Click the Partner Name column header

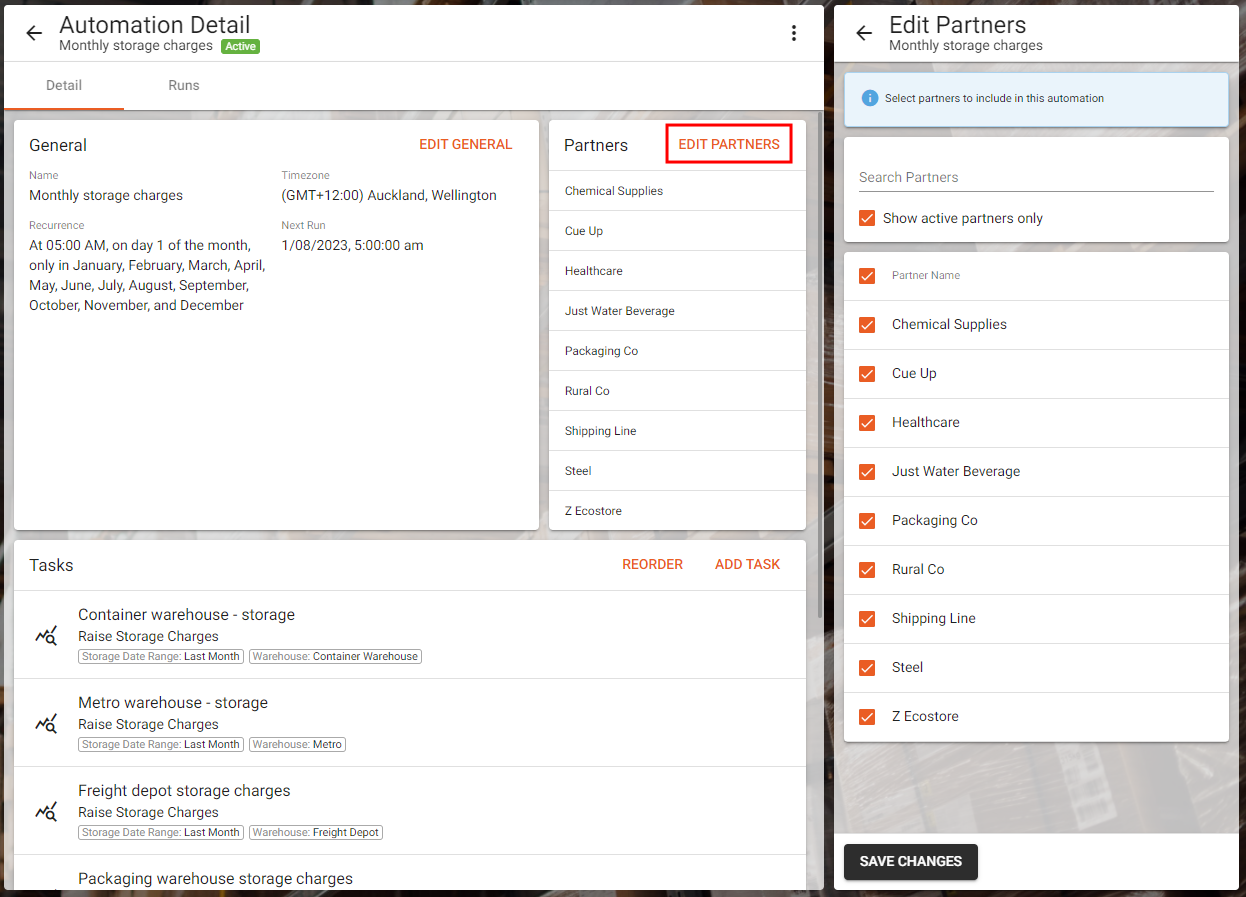(x=926, y=276)
